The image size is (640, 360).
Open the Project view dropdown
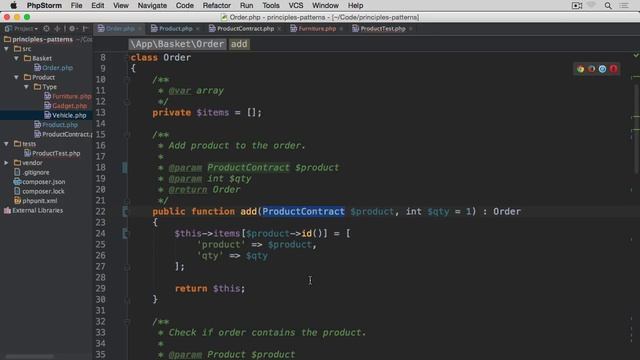22,29
